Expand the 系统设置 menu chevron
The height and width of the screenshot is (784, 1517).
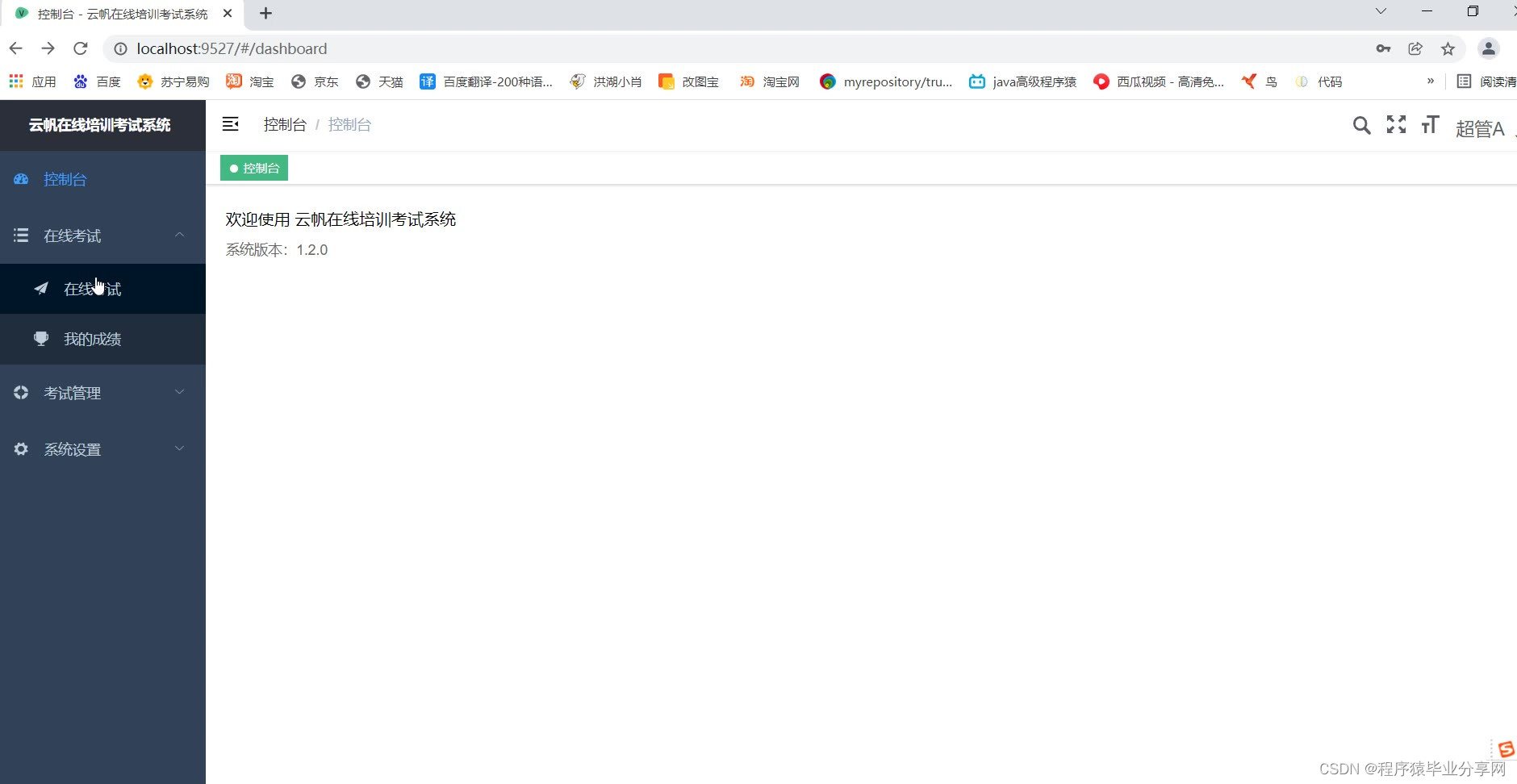point(180,448)
